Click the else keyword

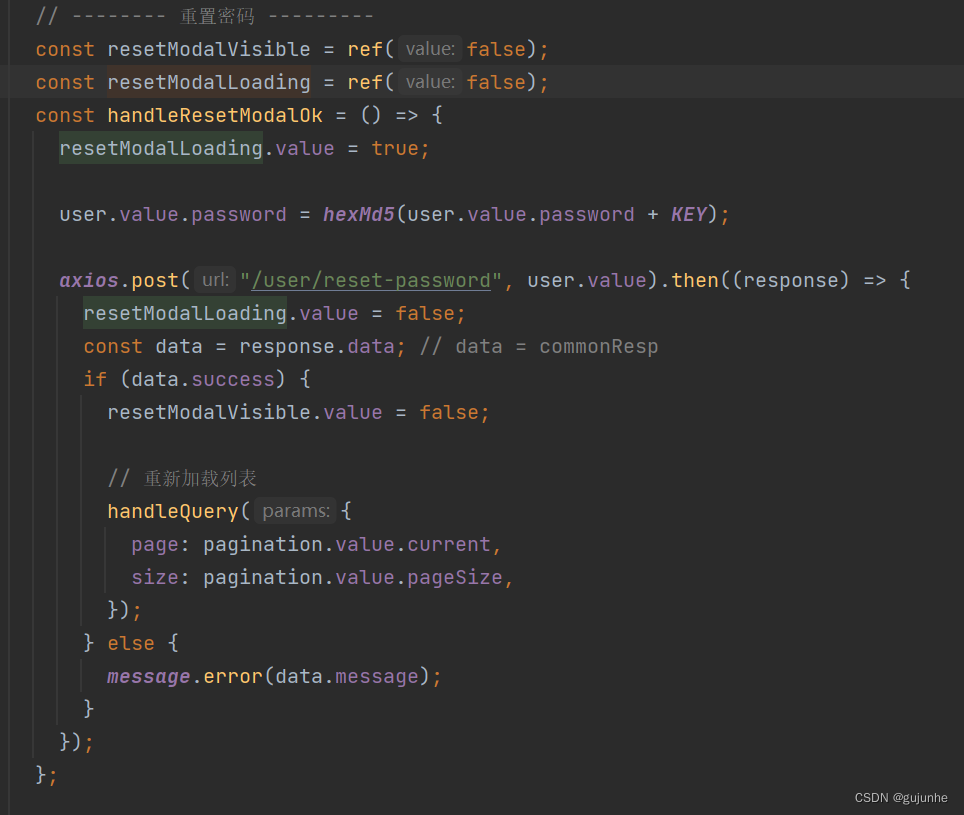131,643
